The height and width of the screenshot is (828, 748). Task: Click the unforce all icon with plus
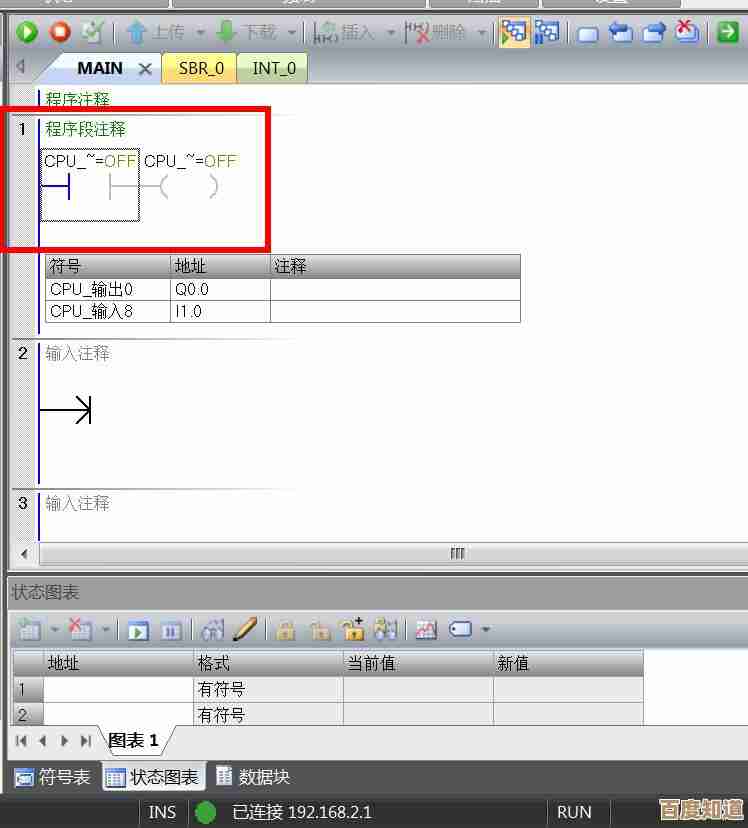click(x=353, y=628)
